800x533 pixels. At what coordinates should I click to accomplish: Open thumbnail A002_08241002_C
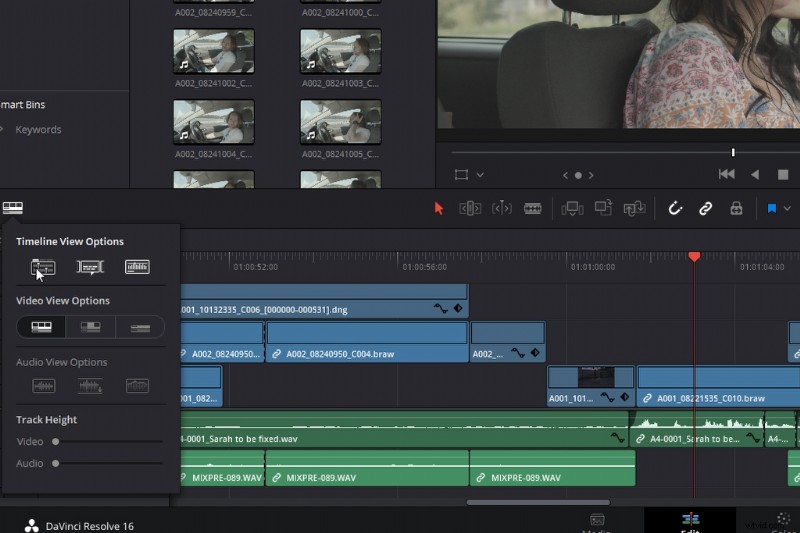pyautogui.click(x=214, y=51)
